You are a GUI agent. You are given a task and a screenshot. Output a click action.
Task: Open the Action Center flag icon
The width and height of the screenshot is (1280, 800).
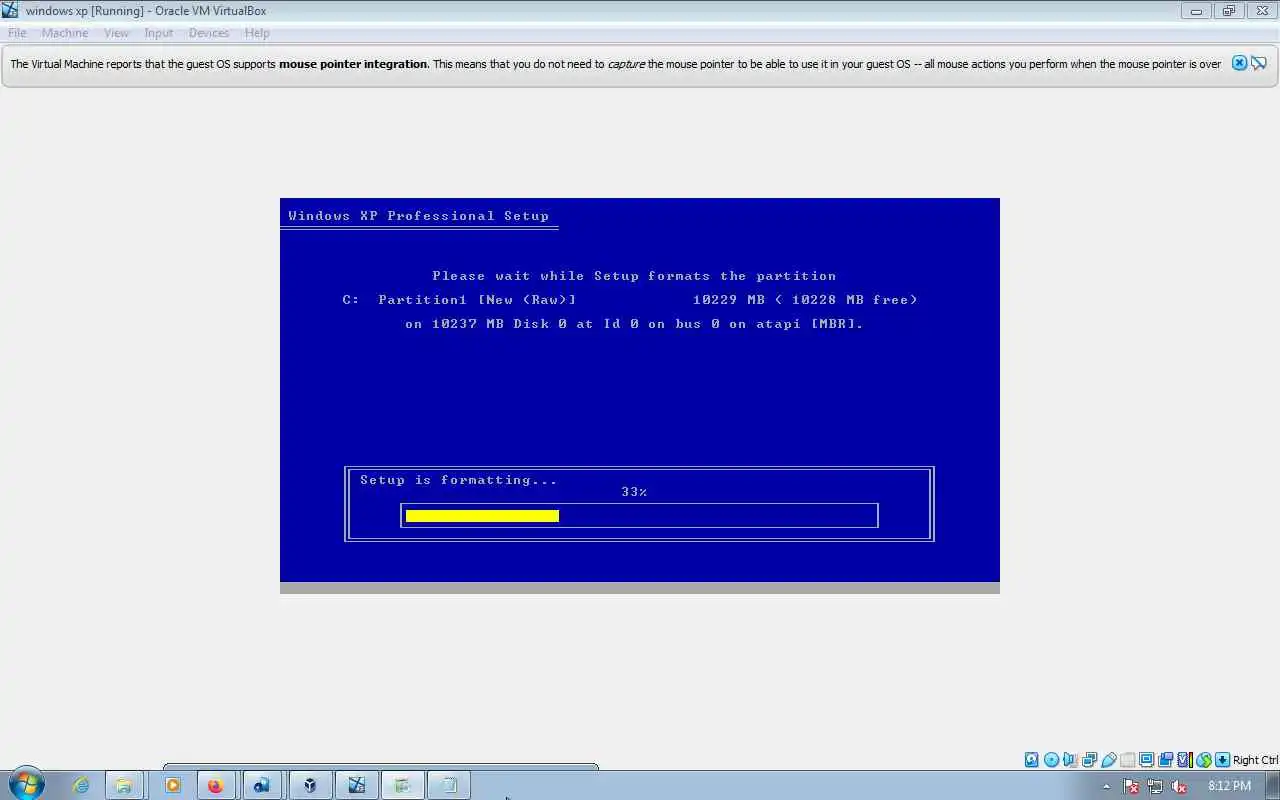pyautogui.click(x=1131, y=786)
